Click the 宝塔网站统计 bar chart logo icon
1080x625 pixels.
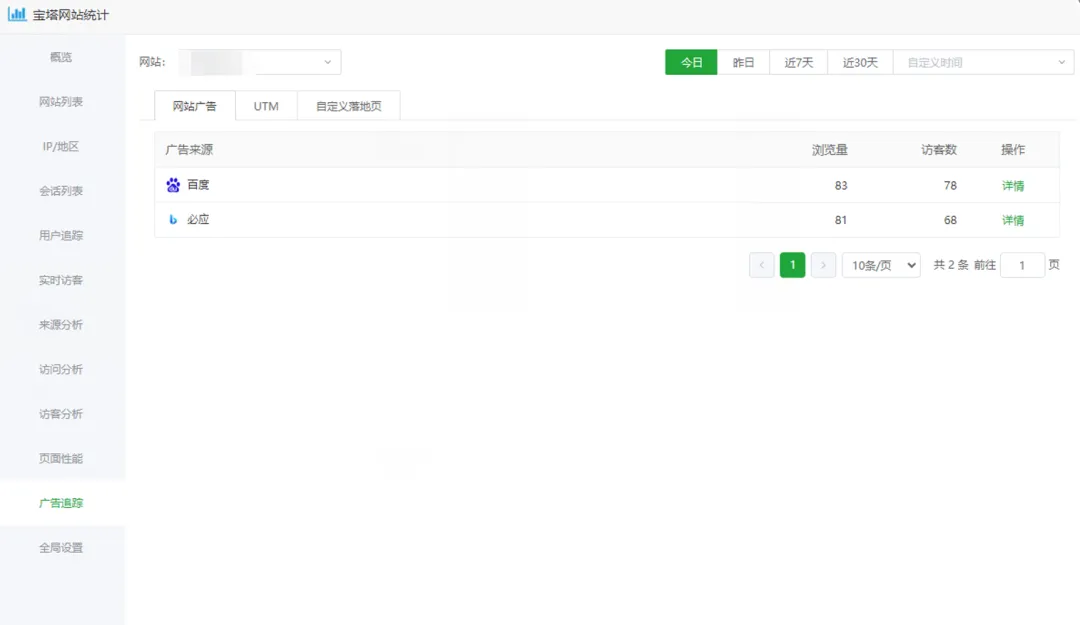click(x=17, y=14)
